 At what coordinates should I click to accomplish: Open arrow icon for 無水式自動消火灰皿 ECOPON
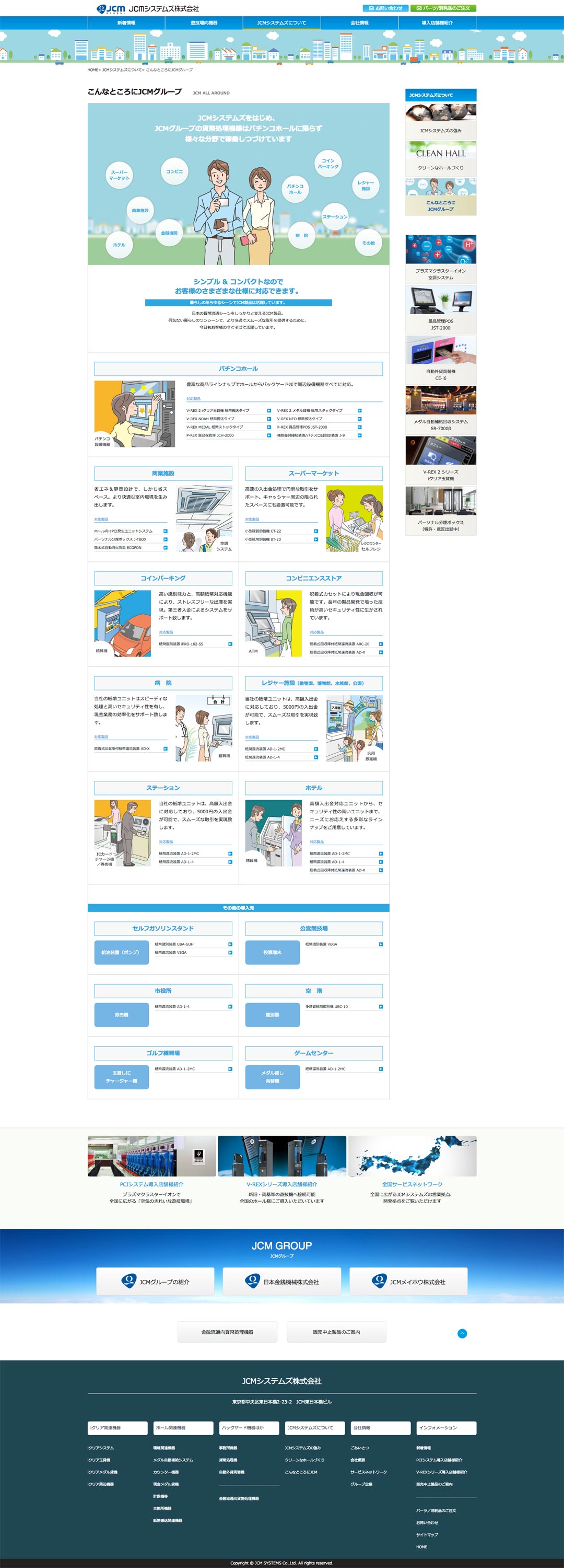[166, 548]
